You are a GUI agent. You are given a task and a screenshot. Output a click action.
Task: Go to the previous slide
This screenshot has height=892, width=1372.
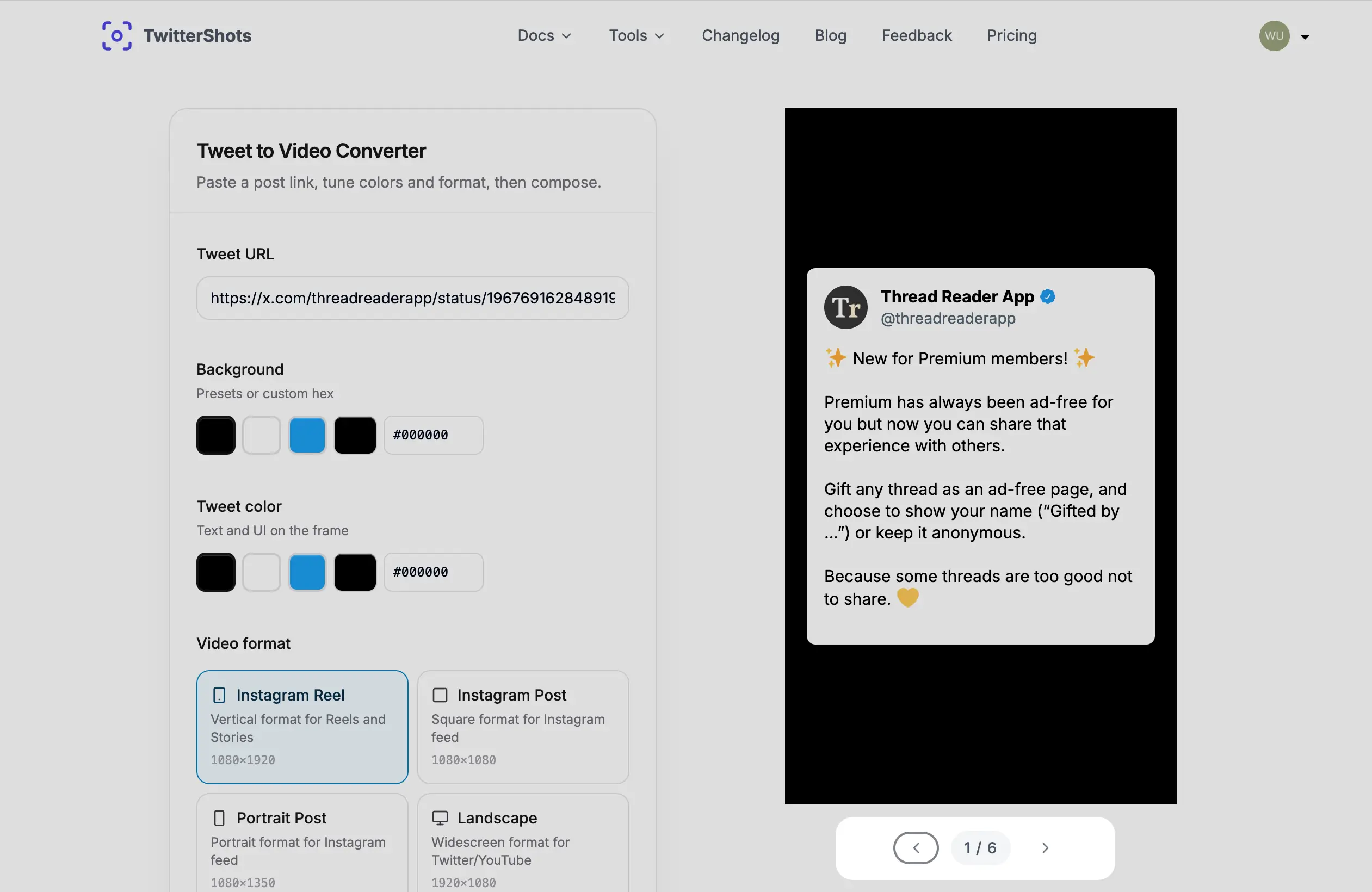tap(916, 847)
